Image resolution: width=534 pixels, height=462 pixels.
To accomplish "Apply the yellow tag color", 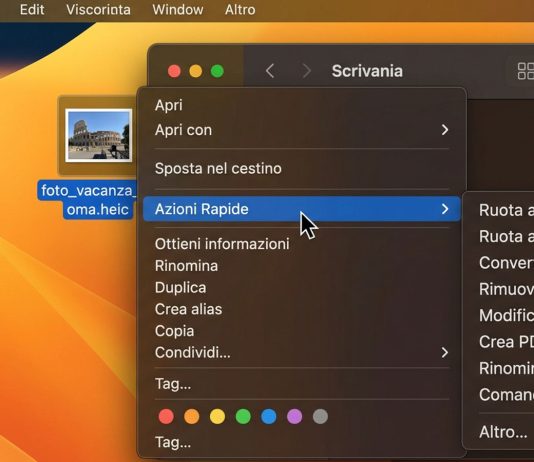I will point(217,416).
